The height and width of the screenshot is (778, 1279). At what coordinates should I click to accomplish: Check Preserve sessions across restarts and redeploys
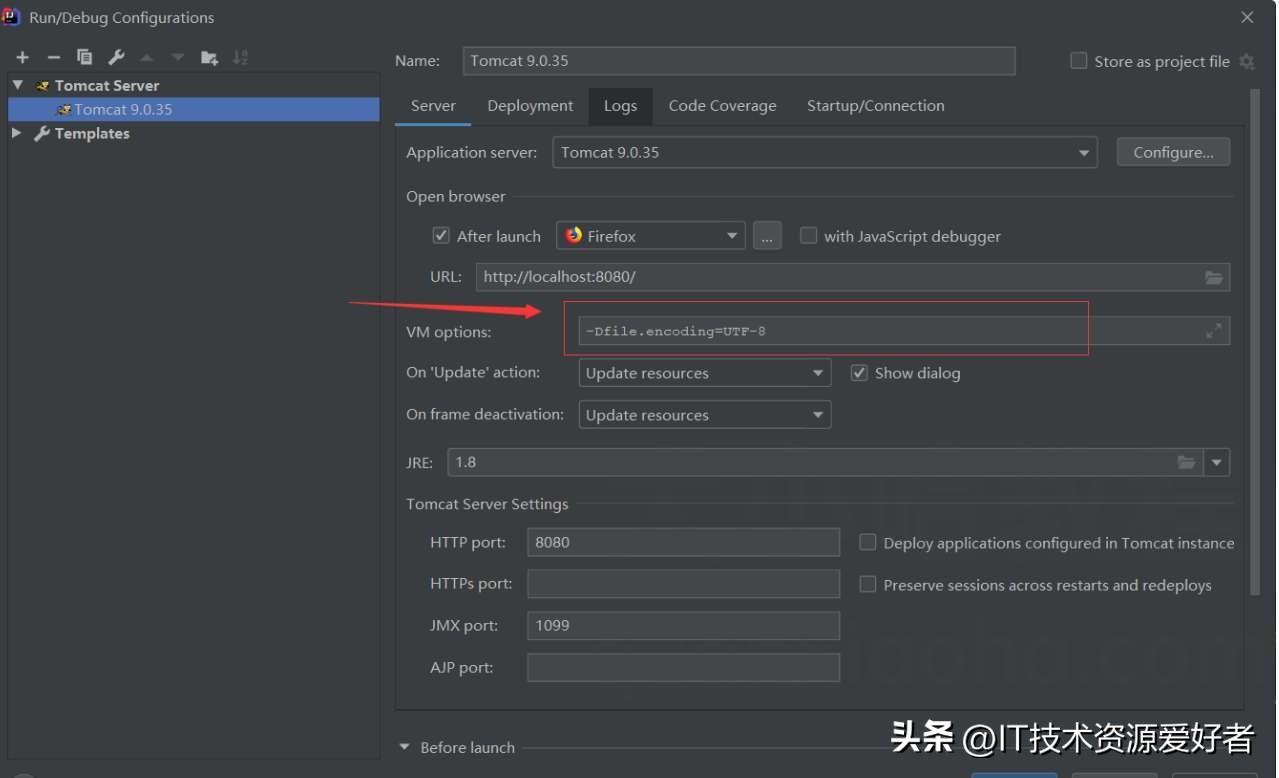coord(868,584)
